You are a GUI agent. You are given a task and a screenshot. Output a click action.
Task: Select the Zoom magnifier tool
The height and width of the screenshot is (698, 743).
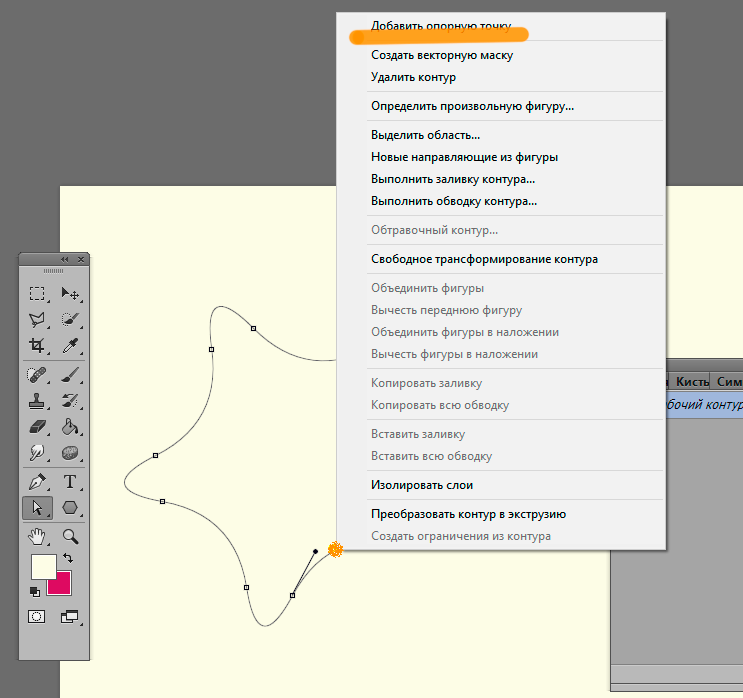click(70, 537)
